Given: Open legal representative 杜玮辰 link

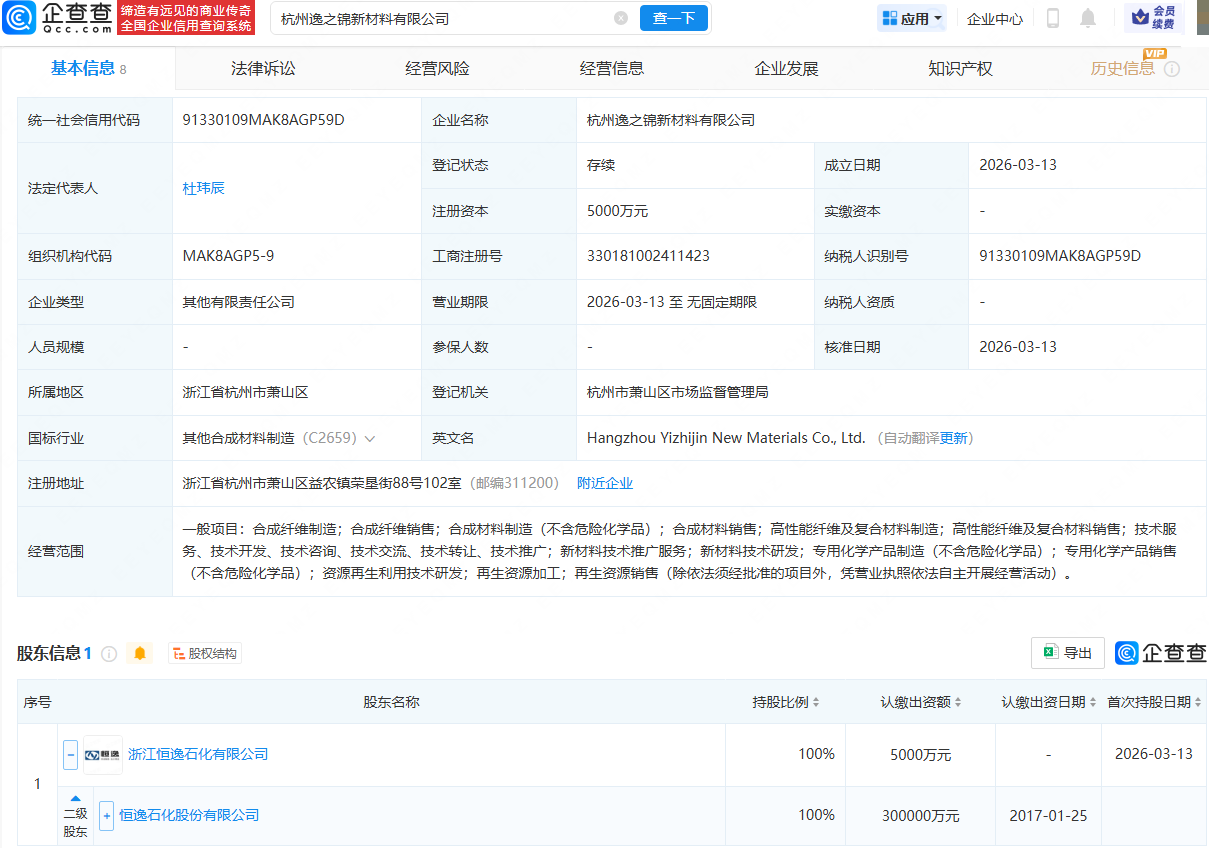Looking at the screenshot, I should click(203, 188).
